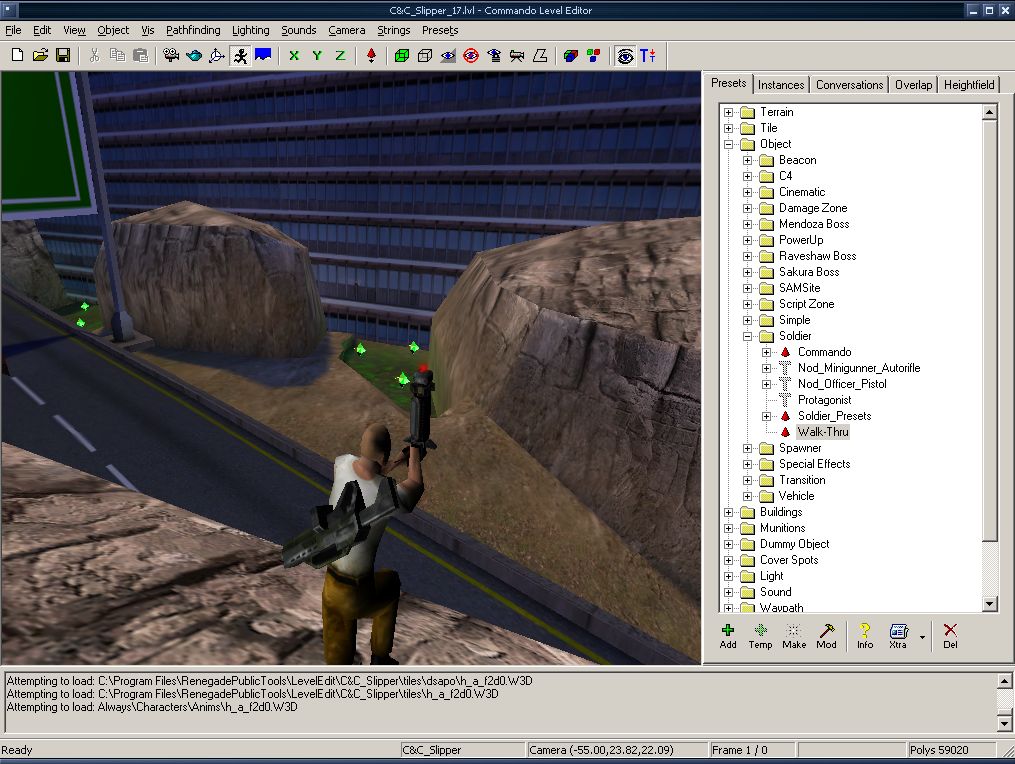This screenshot has width=1015, height=764.
Task: Click the preset tree scrollbar down arrow
Action: coord(990,604)
